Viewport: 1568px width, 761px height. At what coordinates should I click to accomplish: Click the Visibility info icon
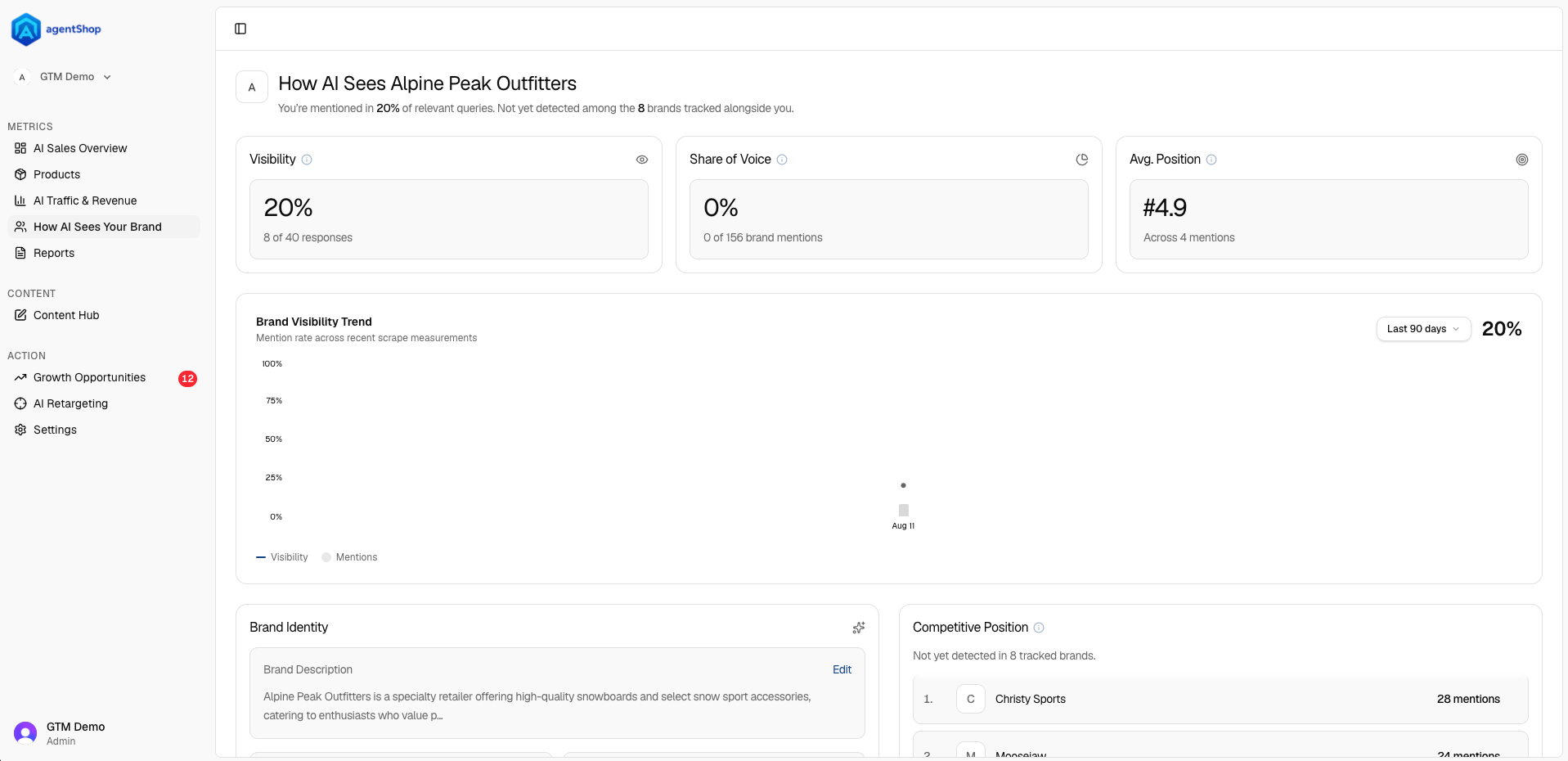(307, 160)
